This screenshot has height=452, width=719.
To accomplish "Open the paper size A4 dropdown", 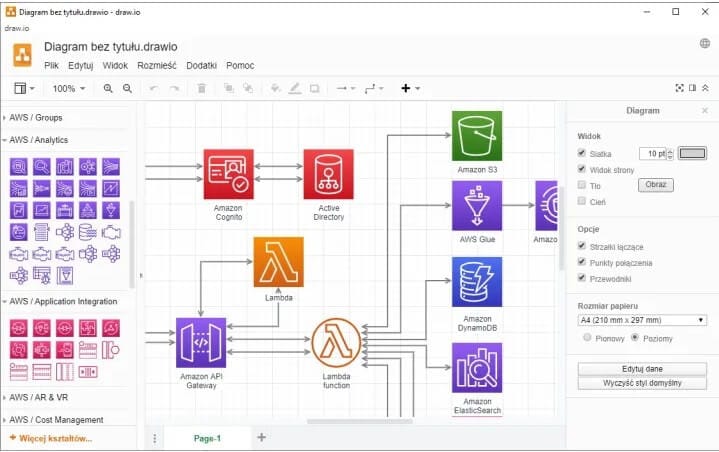I will 642,320.
